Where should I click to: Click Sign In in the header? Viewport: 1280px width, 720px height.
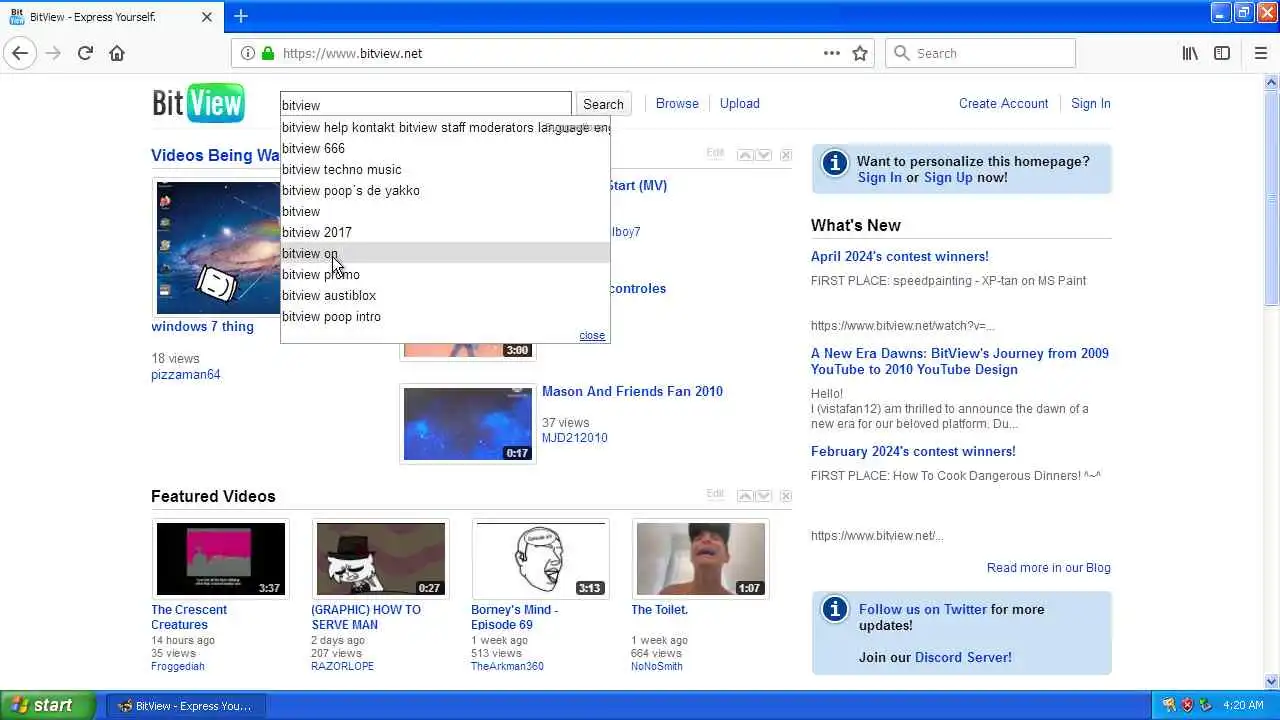pyautogui.click(x=1090, y=103)
